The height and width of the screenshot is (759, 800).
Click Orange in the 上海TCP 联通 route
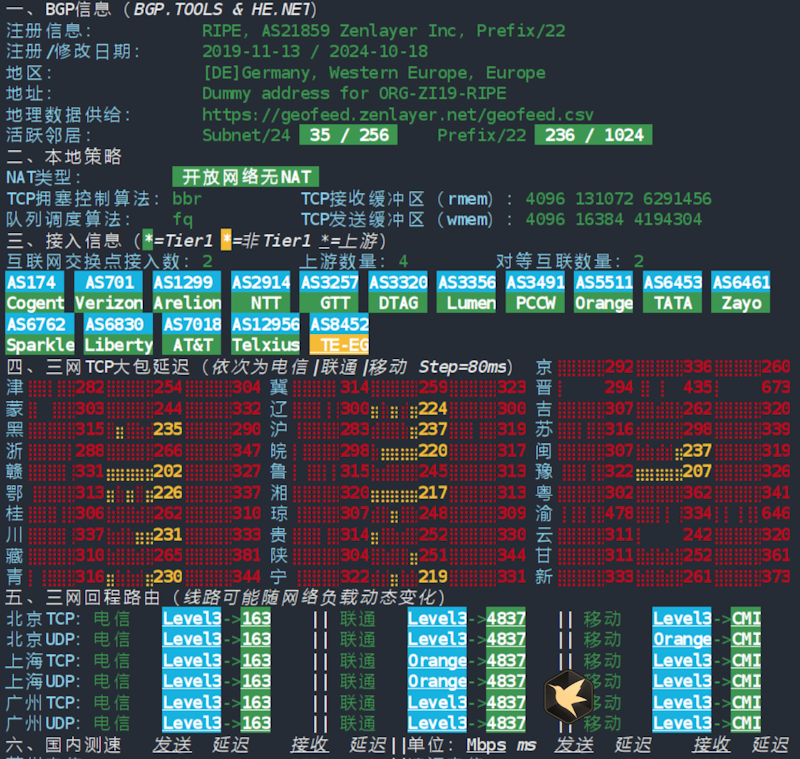pos(437,660)
